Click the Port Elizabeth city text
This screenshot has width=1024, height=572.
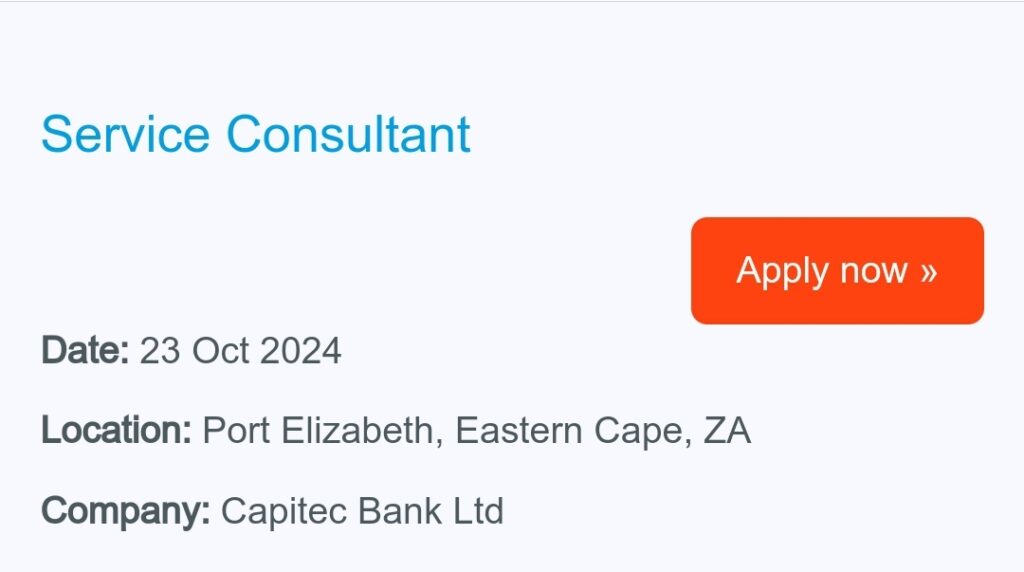click(x=318, y=431)
